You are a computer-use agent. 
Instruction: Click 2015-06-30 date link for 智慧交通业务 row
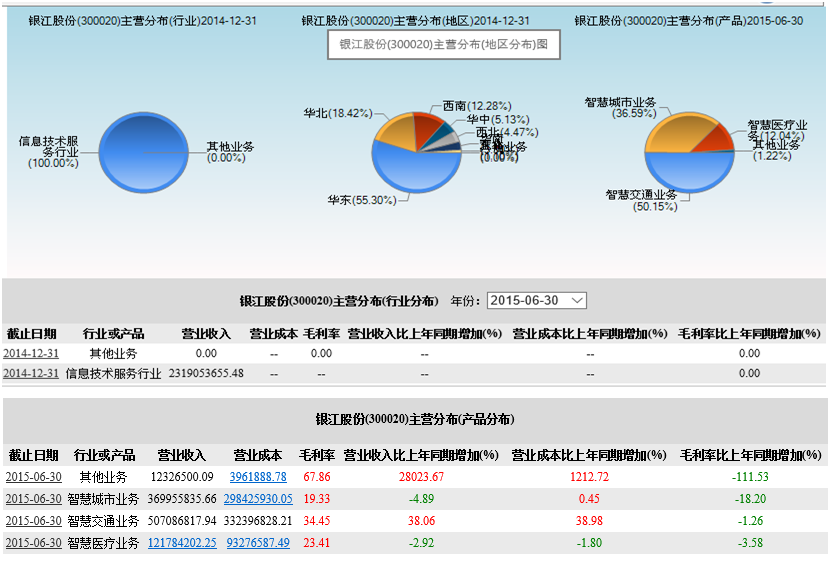point(33,521)
